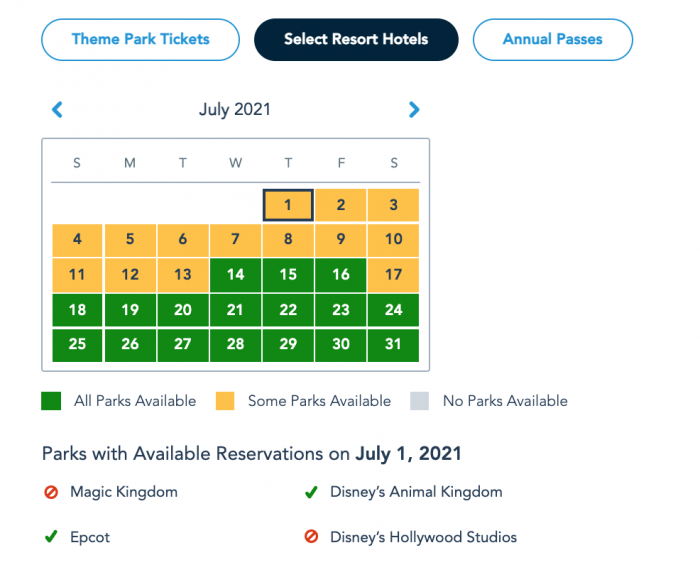Viewport: 700px width, 572px height.
Task: Select July 1 on the calendar
Action: pyautogui.click(x=288, y=205)
